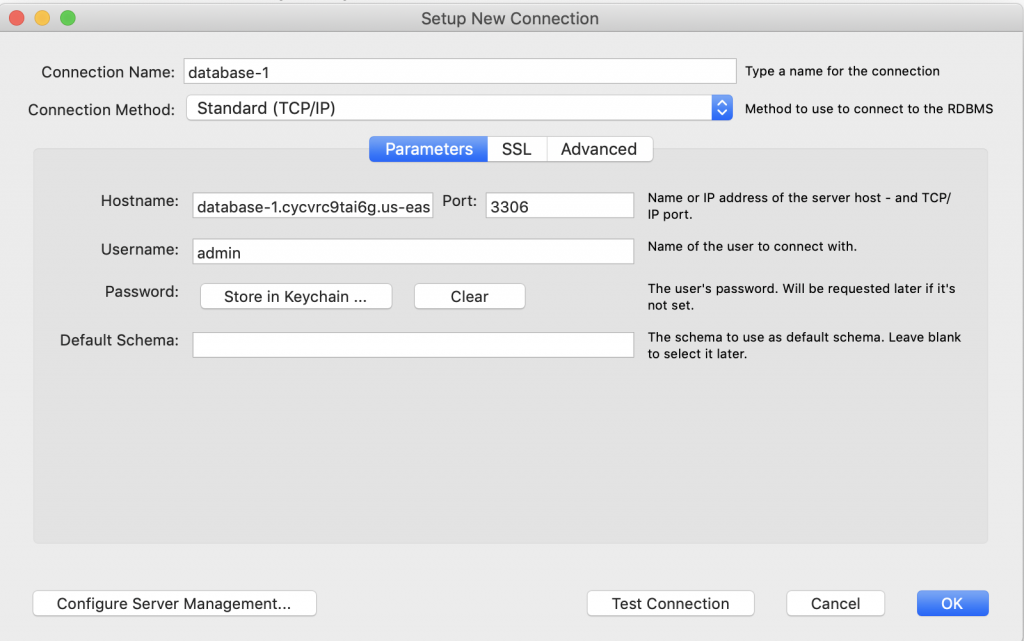The height and width of the screenshot is (641, 1024).
Task: Click the 'Type a name for the connection' hint
Action: click(x=842, y=71)
